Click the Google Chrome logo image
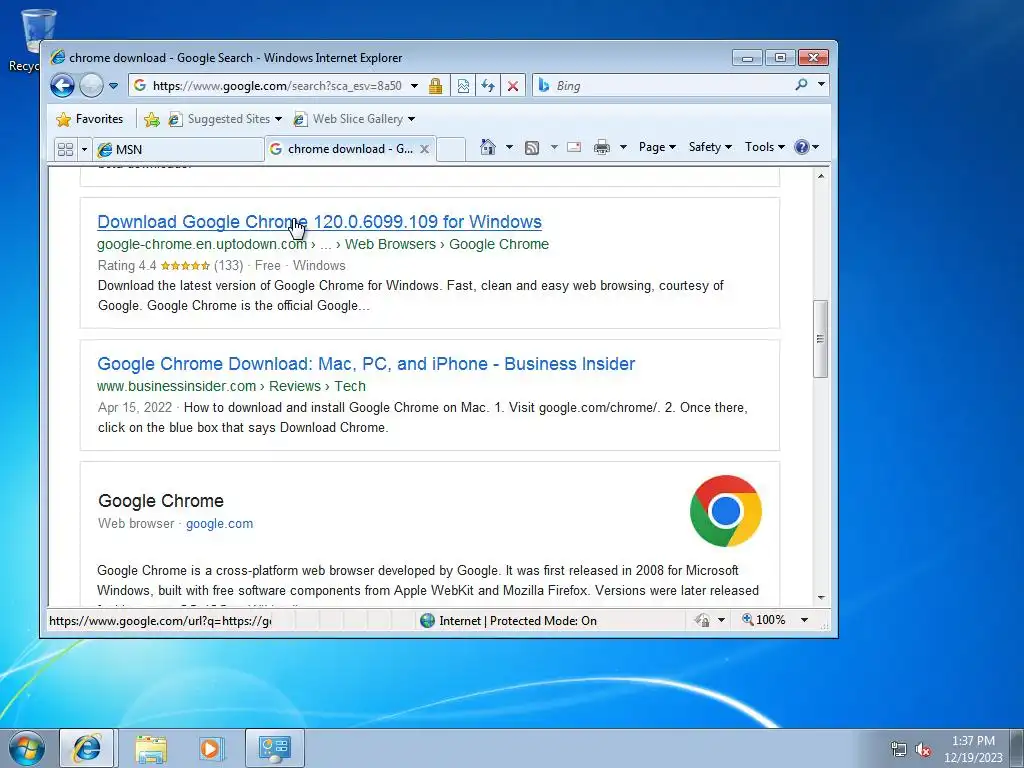The width and height of the screenshot is (1024, 768). coord(726,511)
